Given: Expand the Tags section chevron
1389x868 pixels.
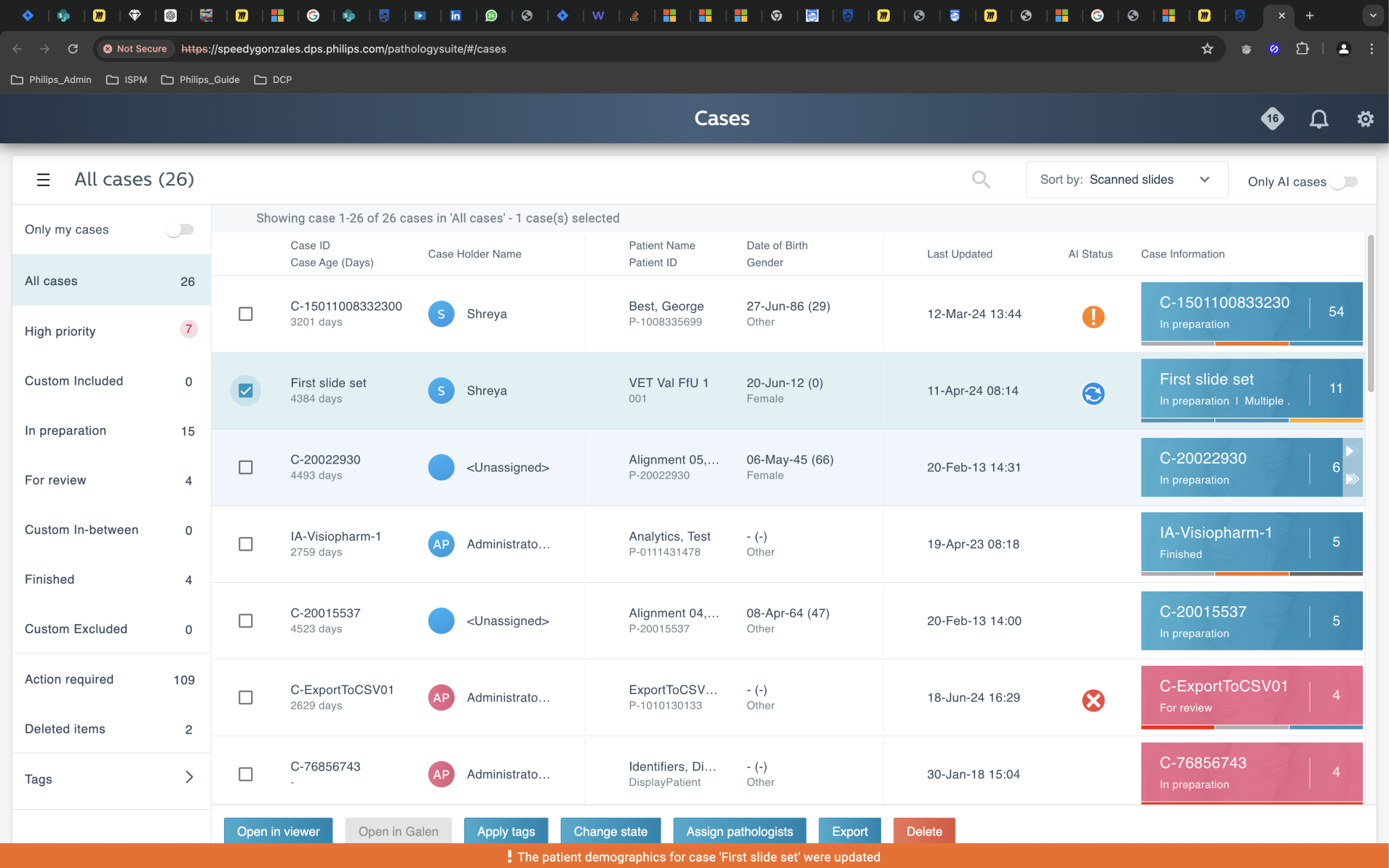Looking at the screenshot, I should click(x=189, y=778).
